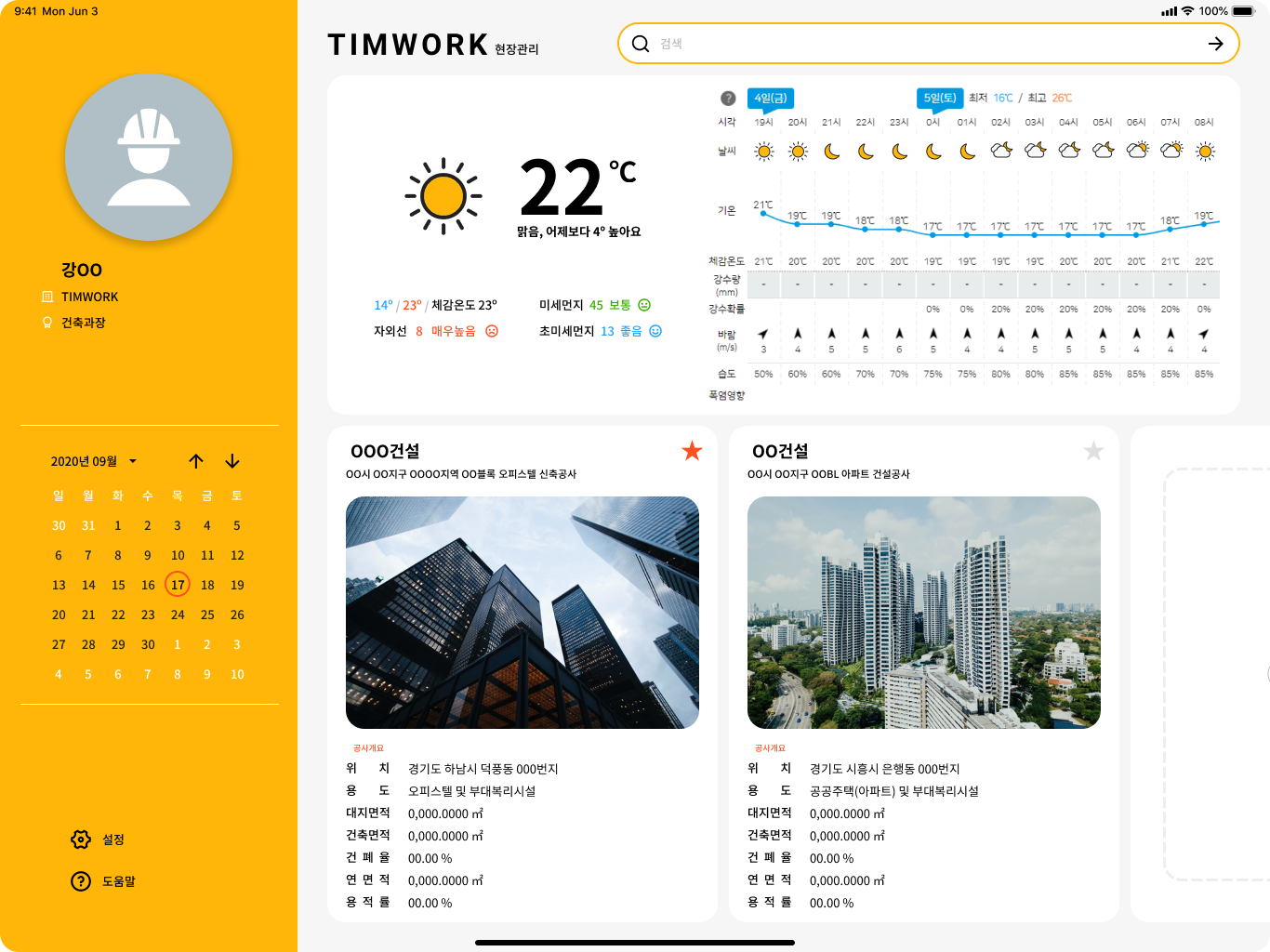Go to next month with down arrow
Screen dimensions: 1270x952
tap(232, 461)
